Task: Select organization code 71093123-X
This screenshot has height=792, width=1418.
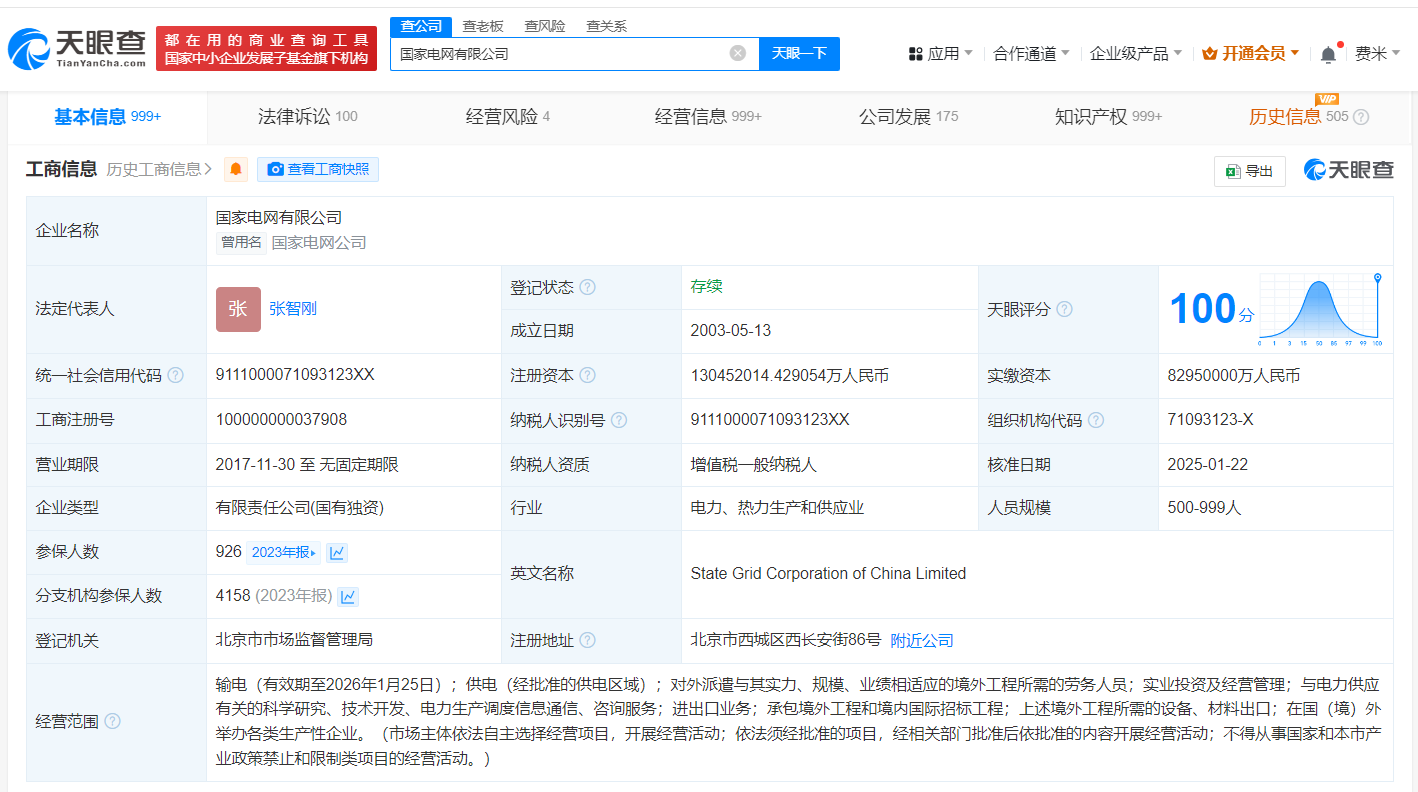Action: coord(1210,420)
